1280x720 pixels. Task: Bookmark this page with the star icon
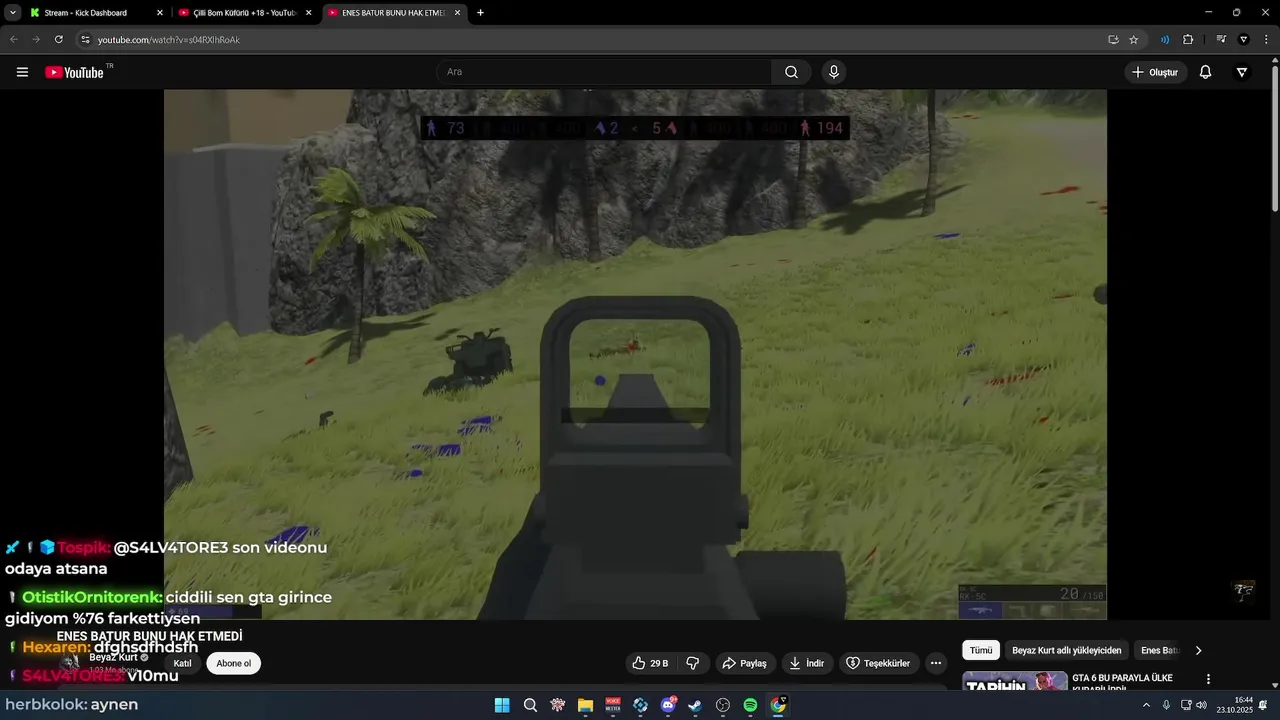[1133, 39]
